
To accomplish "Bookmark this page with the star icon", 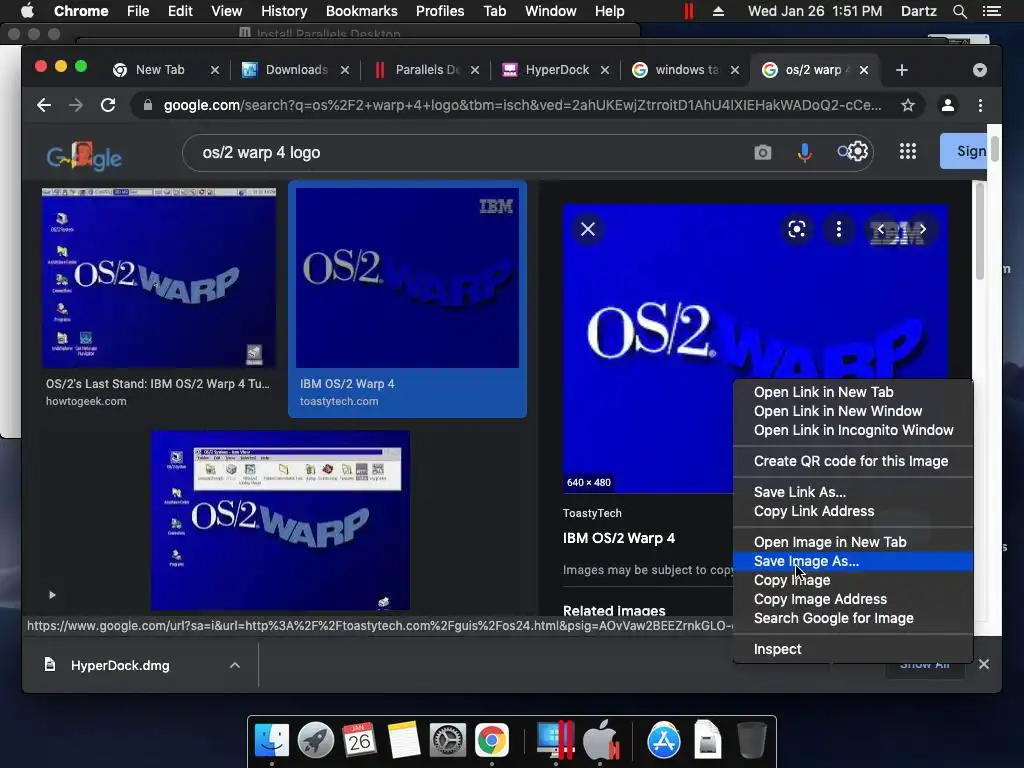I will pyautogui.click(x=908, y=105).
